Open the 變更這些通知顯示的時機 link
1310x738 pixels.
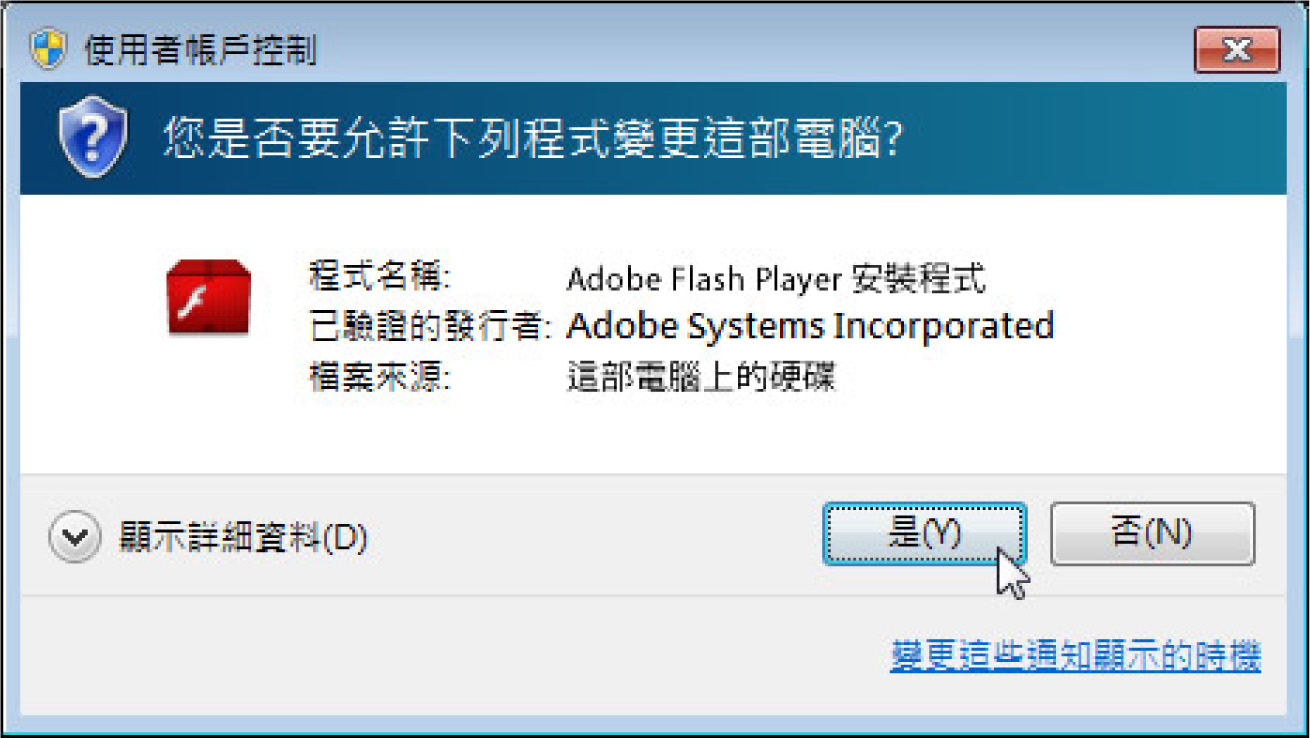click(x=1075, y=656)
